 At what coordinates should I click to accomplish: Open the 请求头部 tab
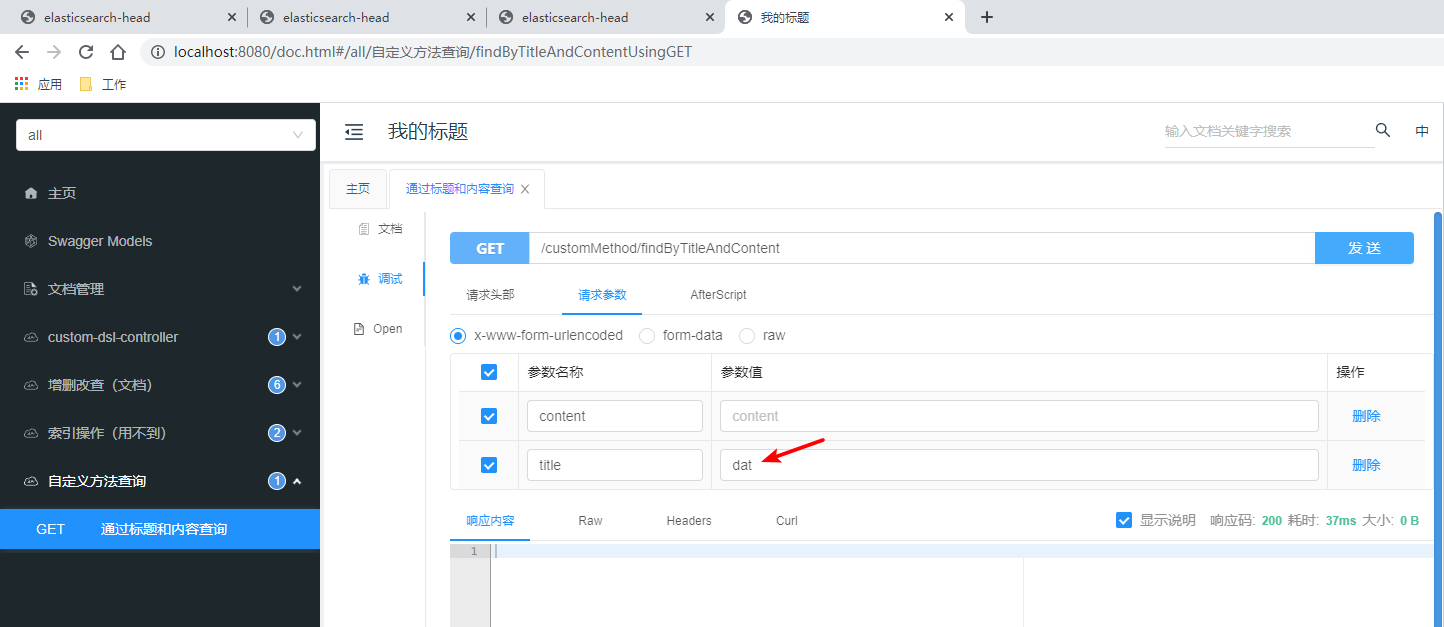click(x=490, y=295)
